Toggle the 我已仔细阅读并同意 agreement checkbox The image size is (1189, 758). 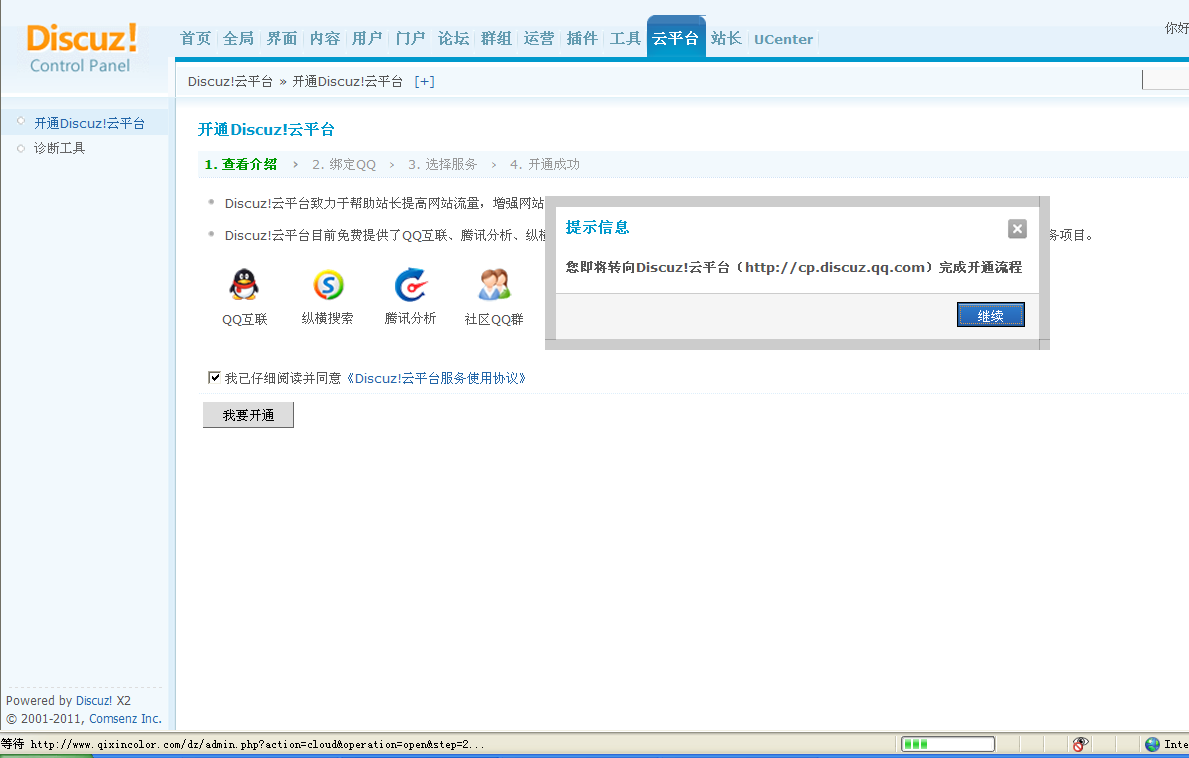pos(215,377)
